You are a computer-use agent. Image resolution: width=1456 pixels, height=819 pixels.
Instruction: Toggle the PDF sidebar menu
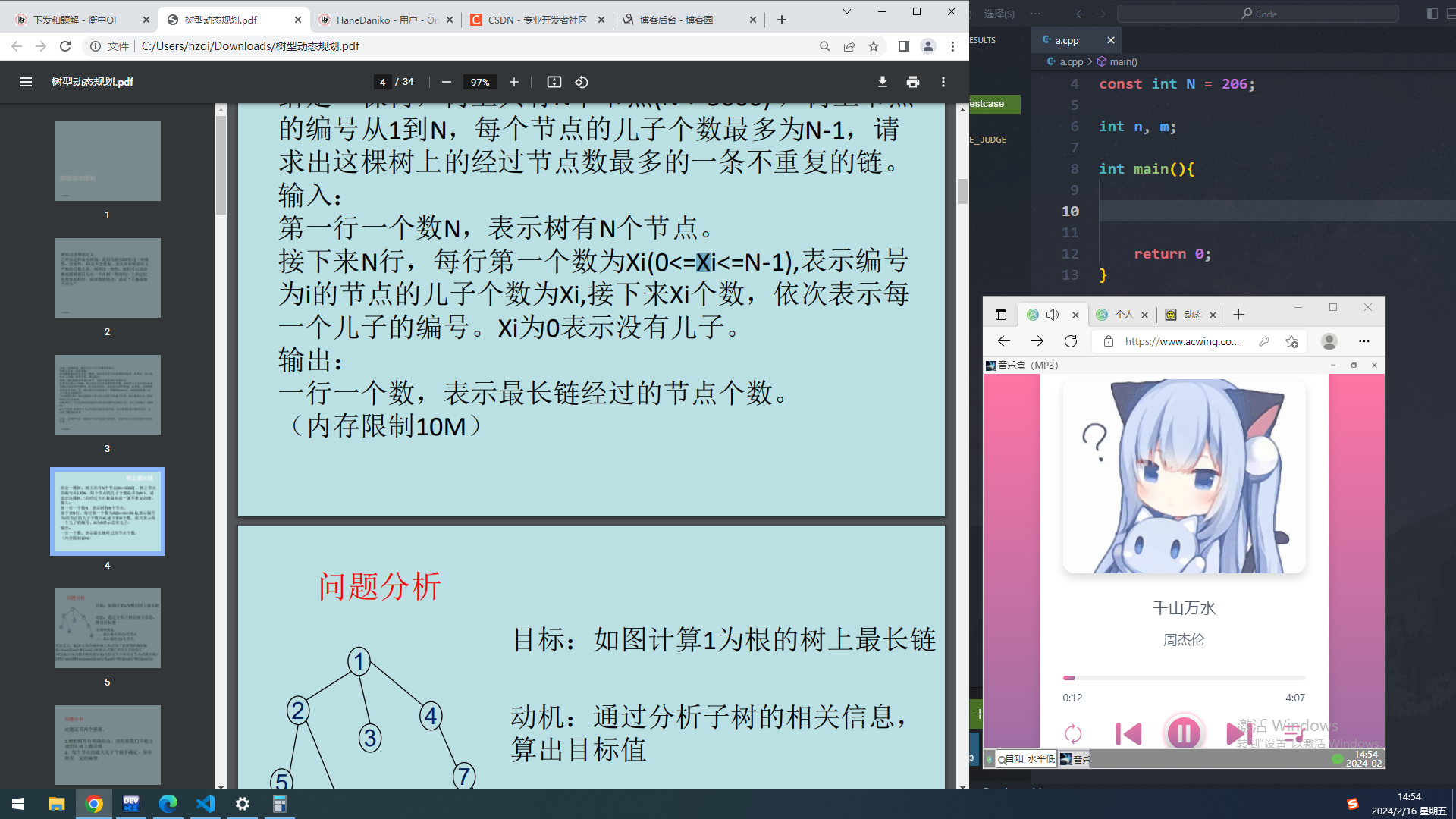(25, 82)
